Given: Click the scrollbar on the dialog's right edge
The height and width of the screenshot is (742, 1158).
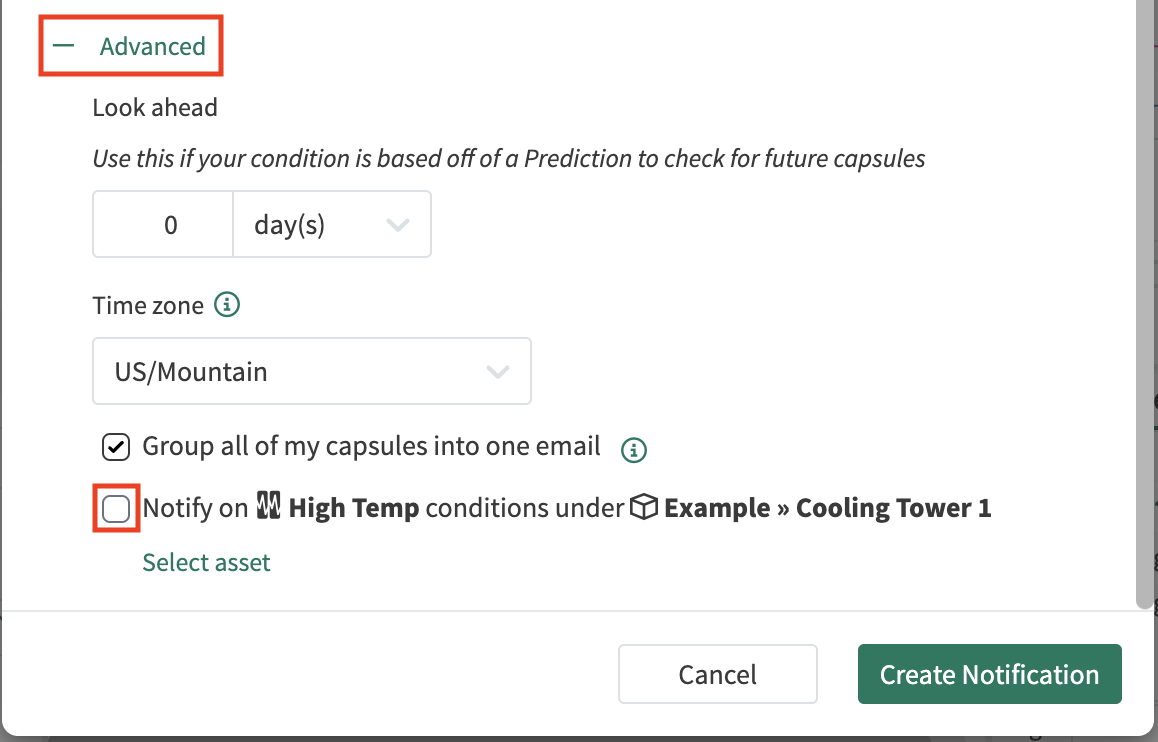Looking at the screenshot, I should pyautogui.click(x=1147, y=300).
